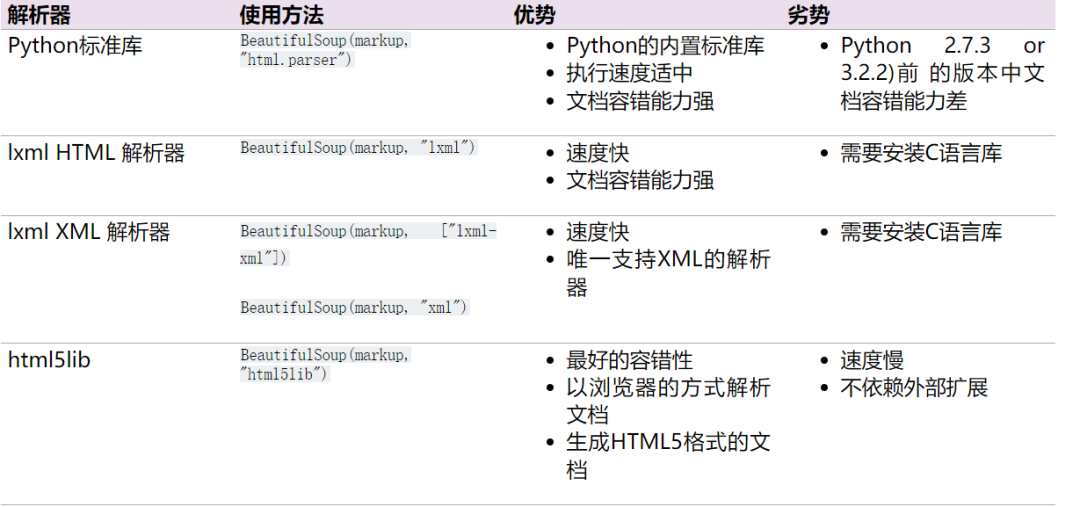Image resolution: width=1080 pixels, height=507 pixels.
Task: Select the html5lib row name
Action: (x=49, y=360)
